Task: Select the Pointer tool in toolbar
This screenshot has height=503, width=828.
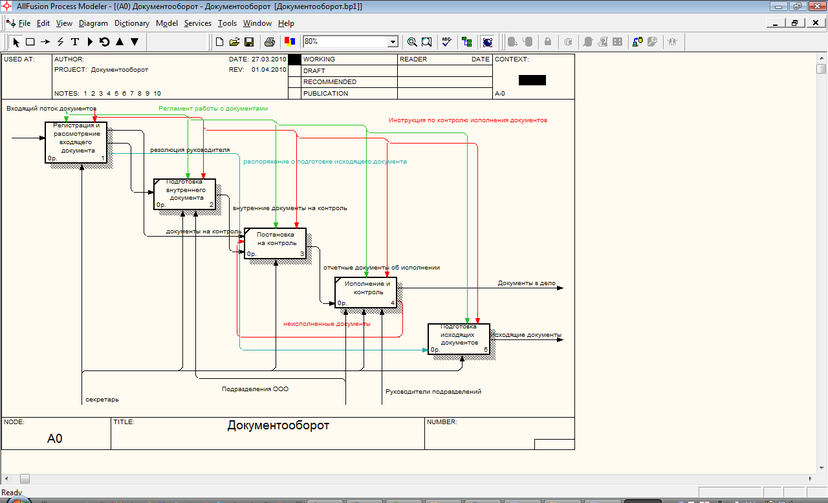Action: [16, 42]
